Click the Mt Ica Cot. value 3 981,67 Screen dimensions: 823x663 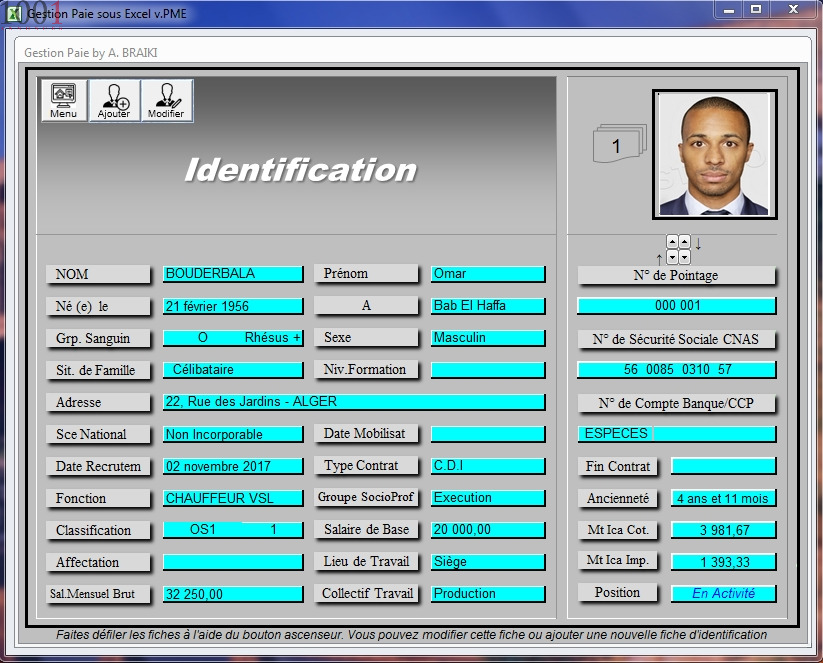(723, 530)
